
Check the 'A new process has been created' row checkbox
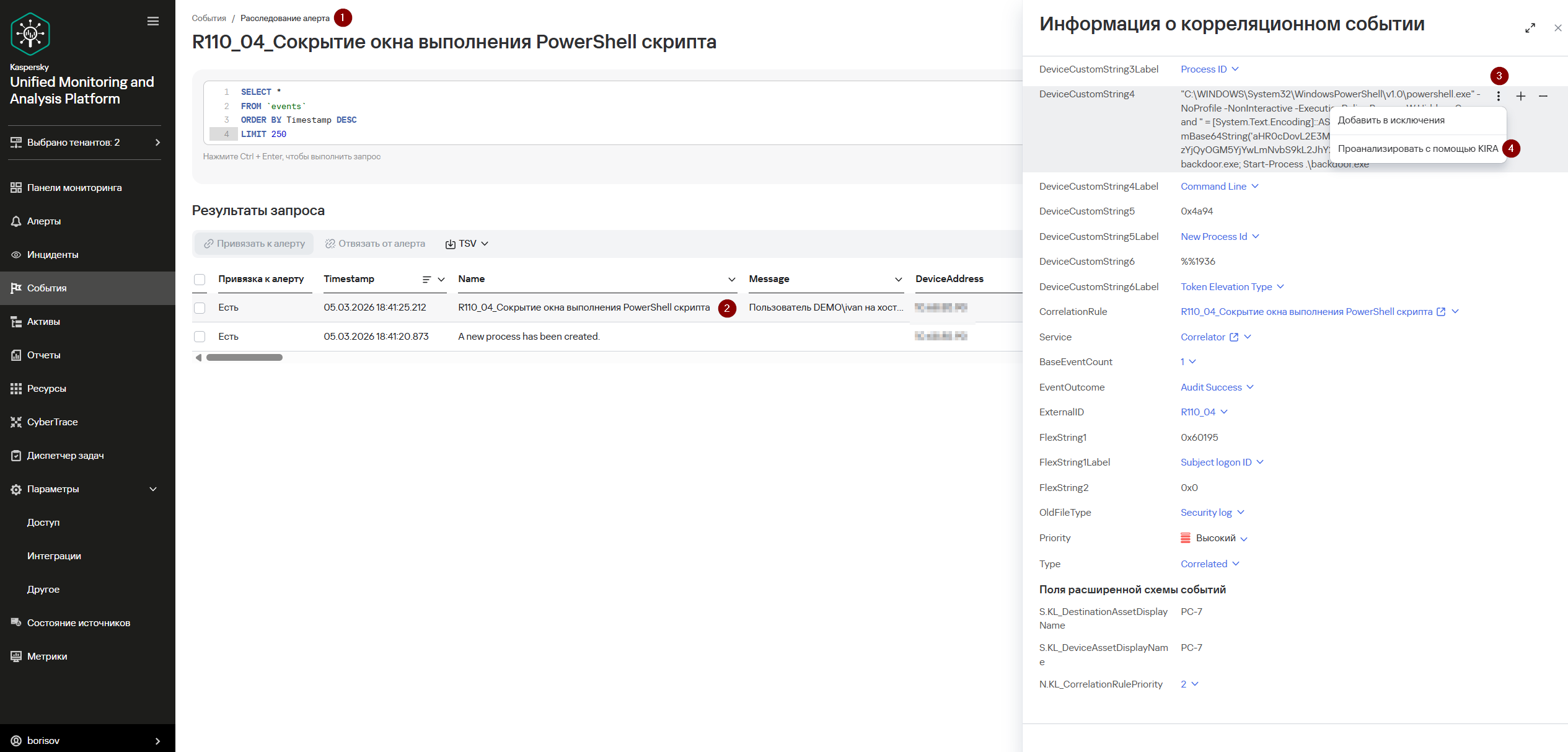pos(200,337)
